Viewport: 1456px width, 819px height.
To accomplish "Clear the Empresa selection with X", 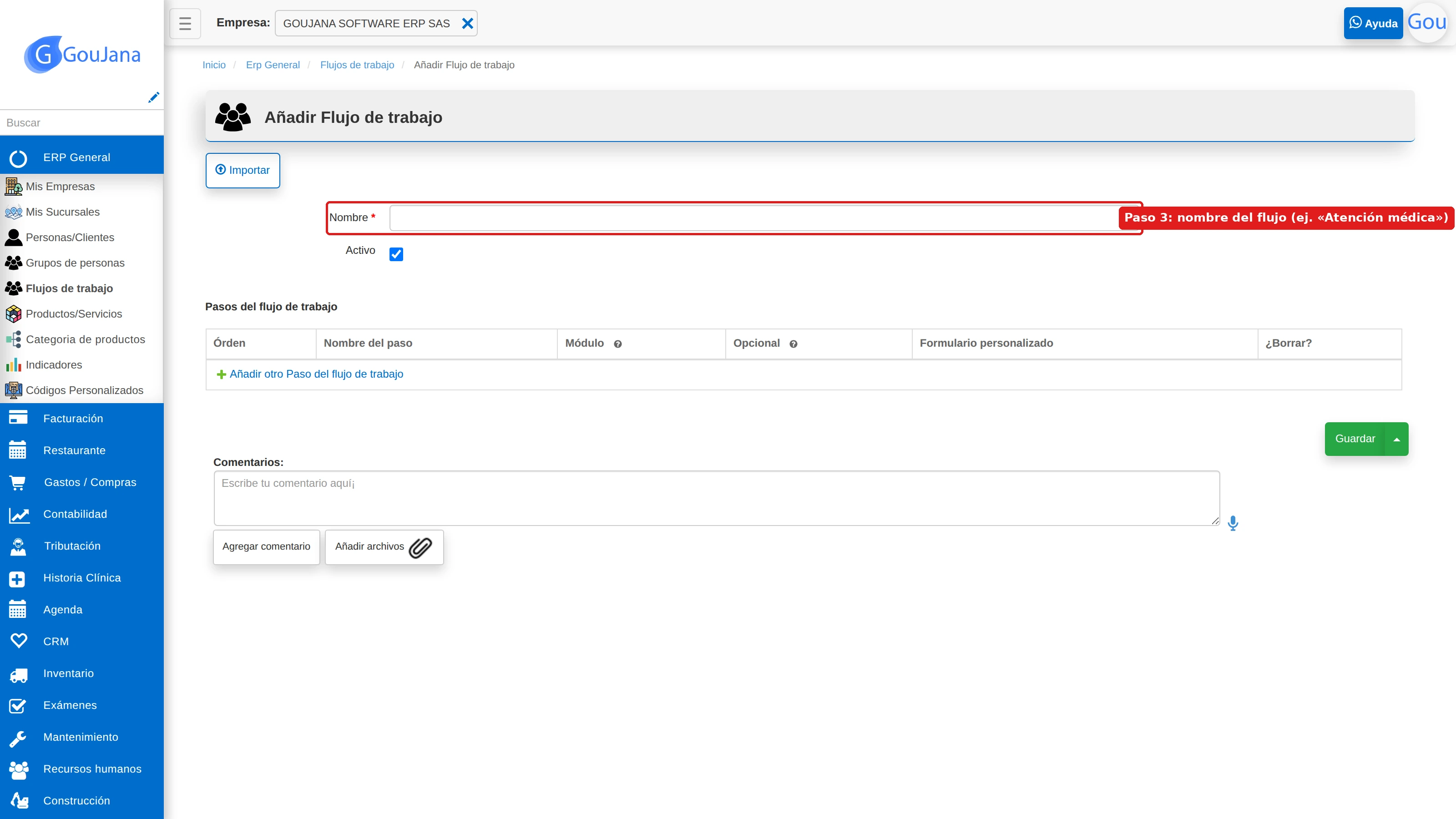I will (x=467, y=23).
